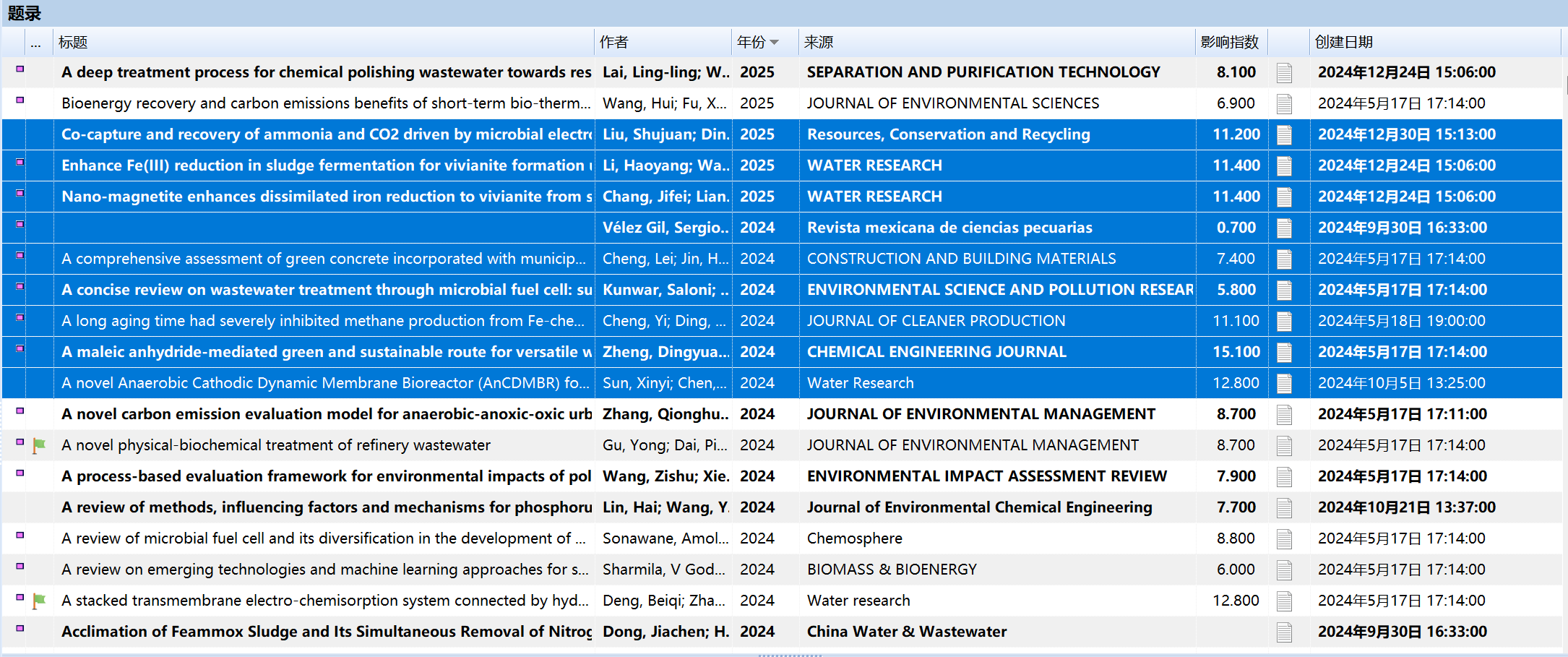The width and height of the screenshot is (1568, 657).
Task: Select 'A review on emerging technologies and machine learning' title
Action: pyautogui.click(x=325, y=570)
